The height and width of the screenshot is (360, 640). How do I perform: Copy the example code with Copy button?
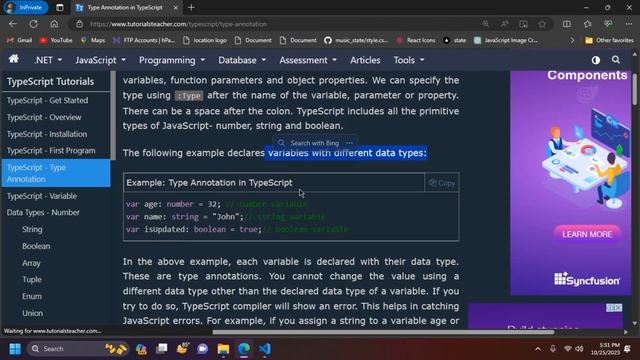click(x=442, y=183)
